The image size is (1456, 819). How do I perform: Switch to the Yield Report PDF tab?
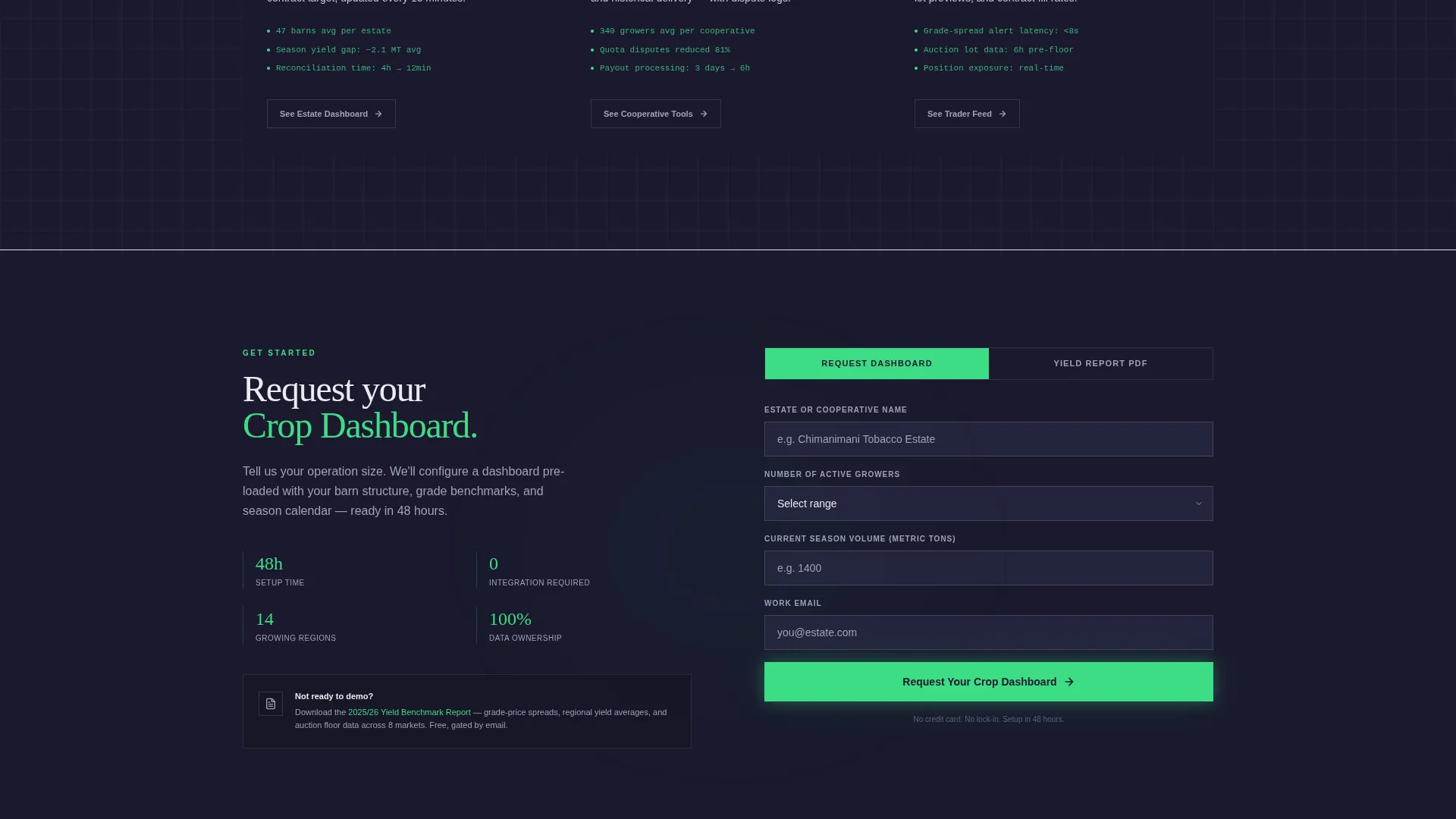pos(1100,364)
